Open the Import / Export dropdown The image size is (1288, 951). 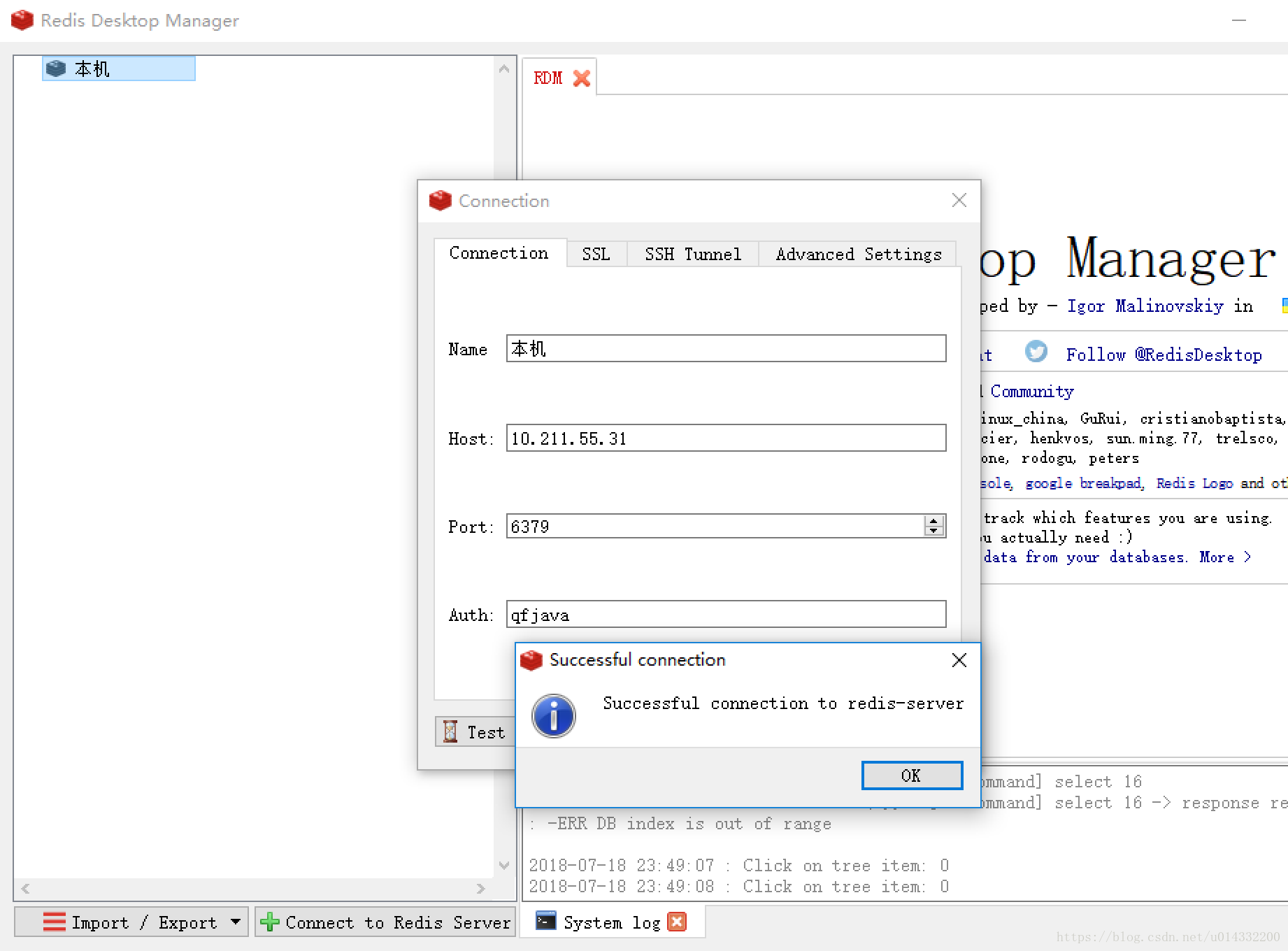[x=131, y=922]
